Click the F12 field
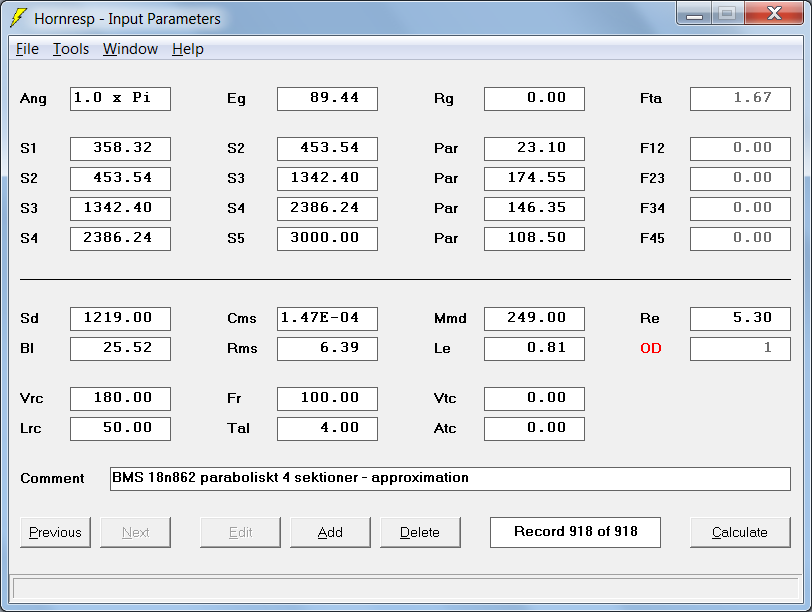812x612 pixels. [741, 149]
